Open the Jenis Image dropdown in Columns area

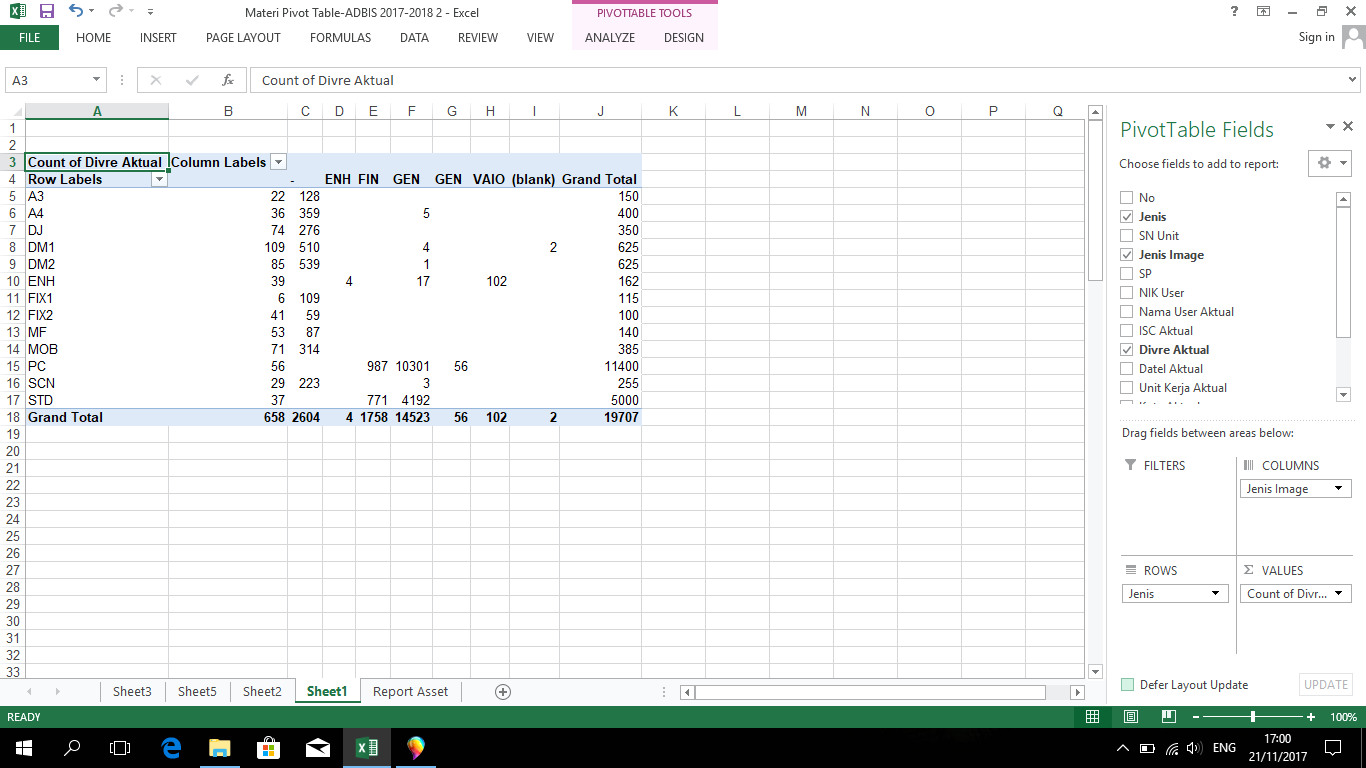pos(1339,488)
